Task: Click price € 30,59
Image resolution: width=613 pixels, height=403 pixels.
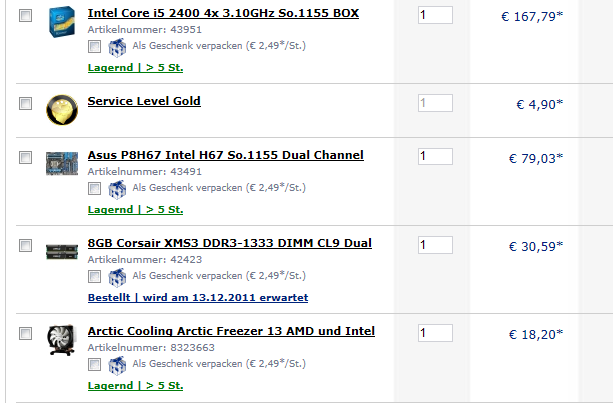Action: pos(536,246)
